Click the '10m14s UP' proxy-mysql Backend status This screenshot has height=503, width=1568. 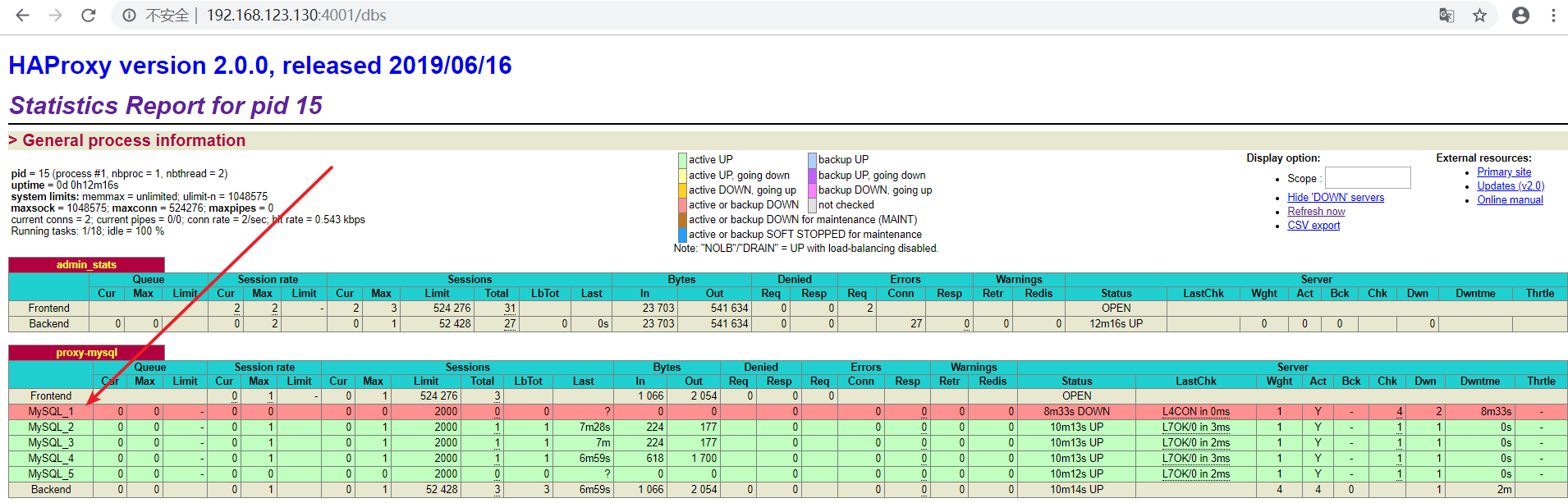[x=1076, y=490]
